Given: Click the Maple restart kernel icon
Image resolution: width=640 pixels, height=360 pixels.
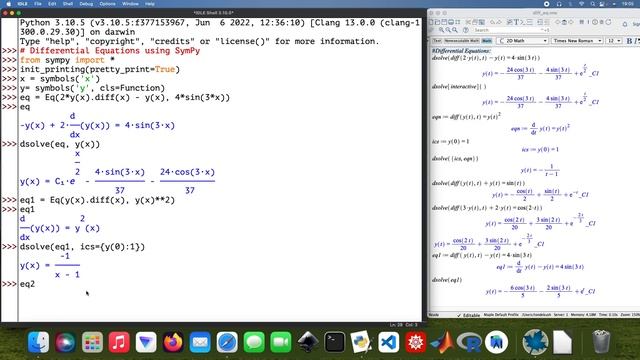Looking at the screenshot, I should pos(608,22).
